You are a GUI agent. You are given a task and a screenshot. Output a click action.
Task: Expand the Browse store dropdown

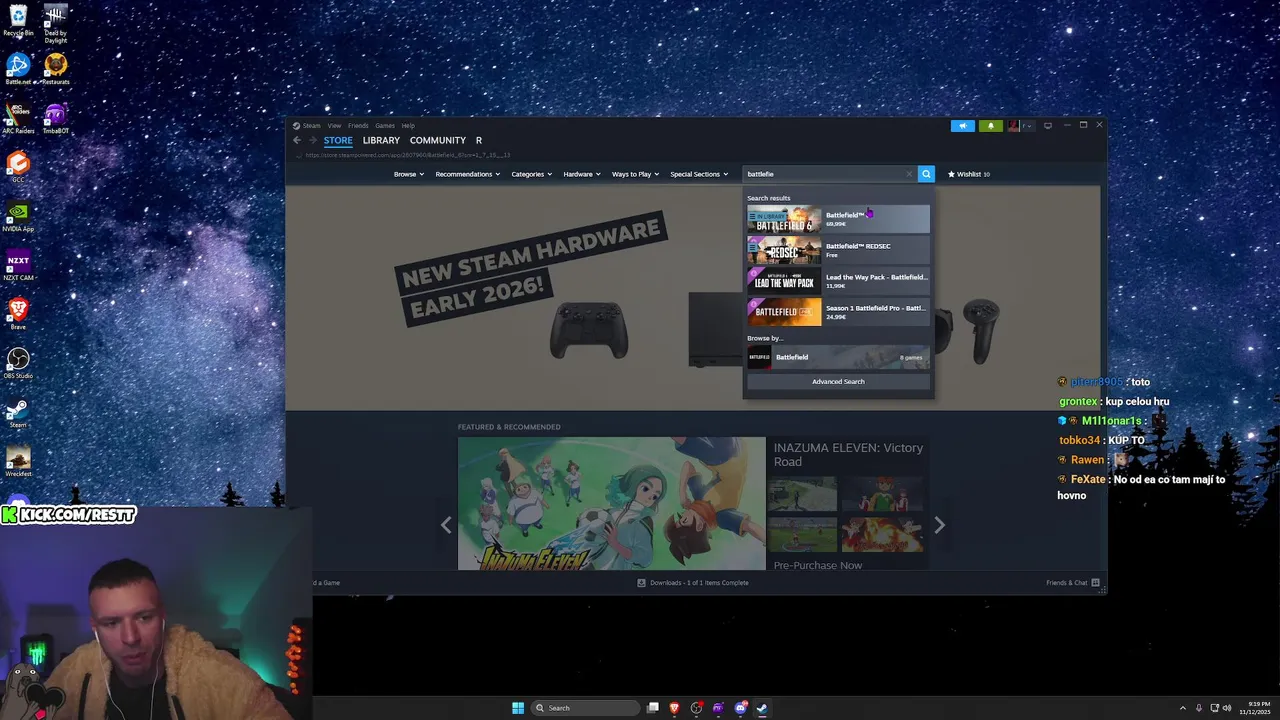click(408, 174)
